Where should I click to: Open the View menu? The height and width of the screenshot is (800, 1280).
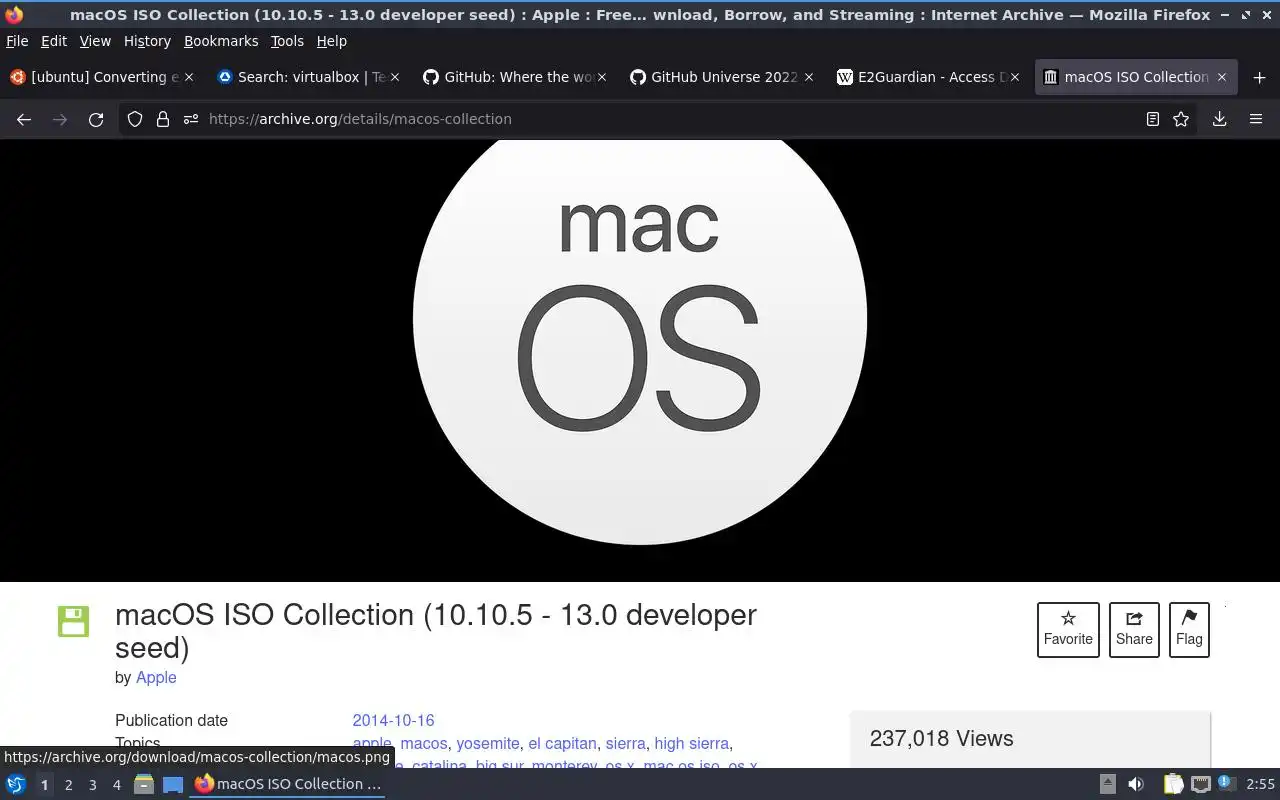[x=95, y=41]
